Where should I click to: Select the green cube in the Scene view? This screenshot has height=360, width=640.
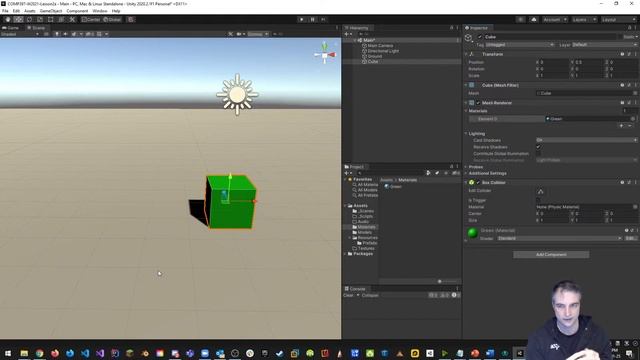click(231, 202)
